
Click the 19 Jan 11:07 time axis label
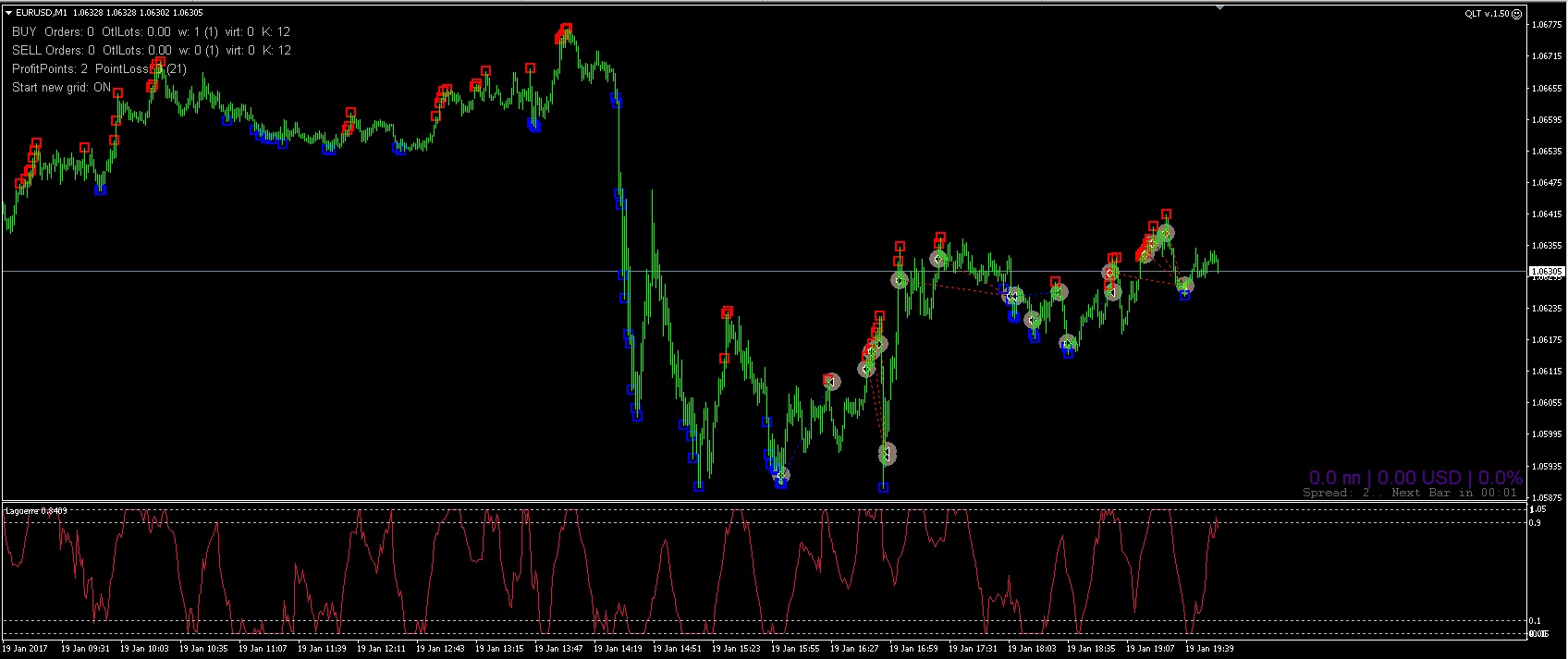(263, 649)
